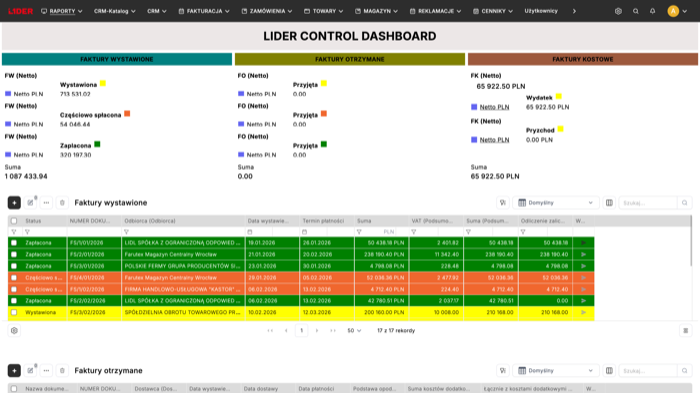Expand the ZAMÓWIENIA menu
The height and width of the screenshot is (393, 700).
click(267, 11)
